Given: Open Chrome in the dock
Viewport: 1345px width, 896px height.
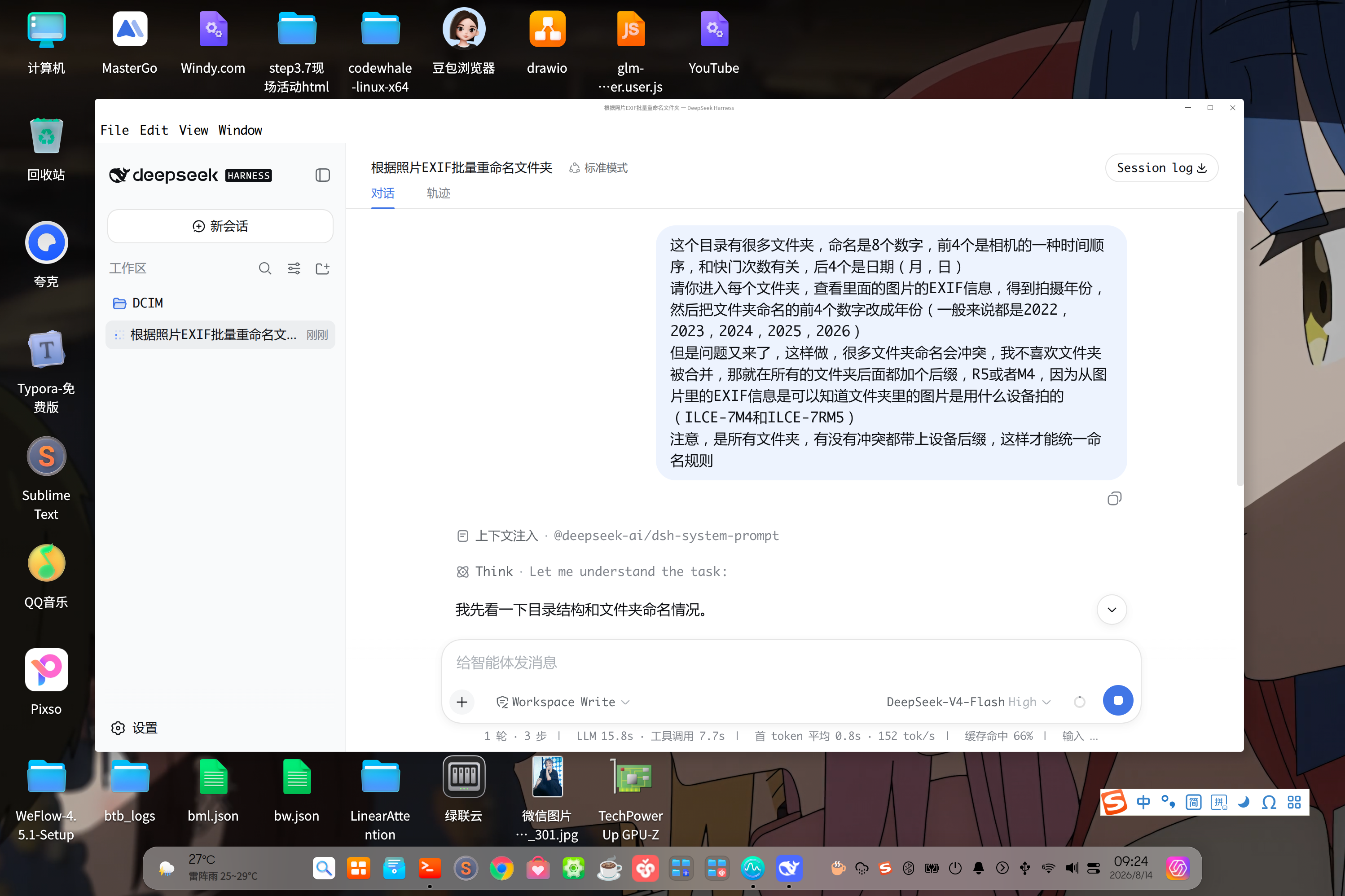Looking at the screenshot, I should click(x=501, y=869).
